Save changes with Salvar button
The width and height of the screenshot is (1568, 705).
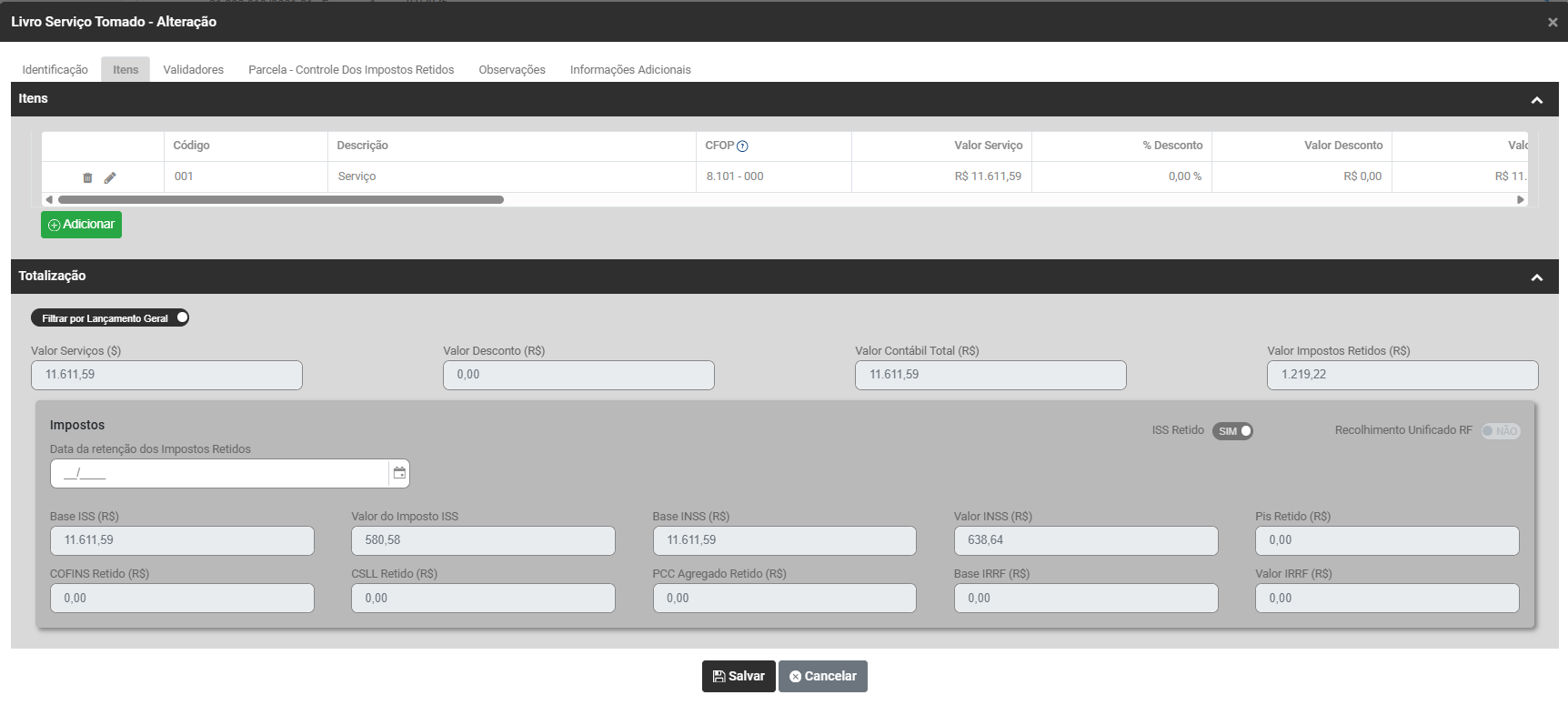click(x=738, y=676)
